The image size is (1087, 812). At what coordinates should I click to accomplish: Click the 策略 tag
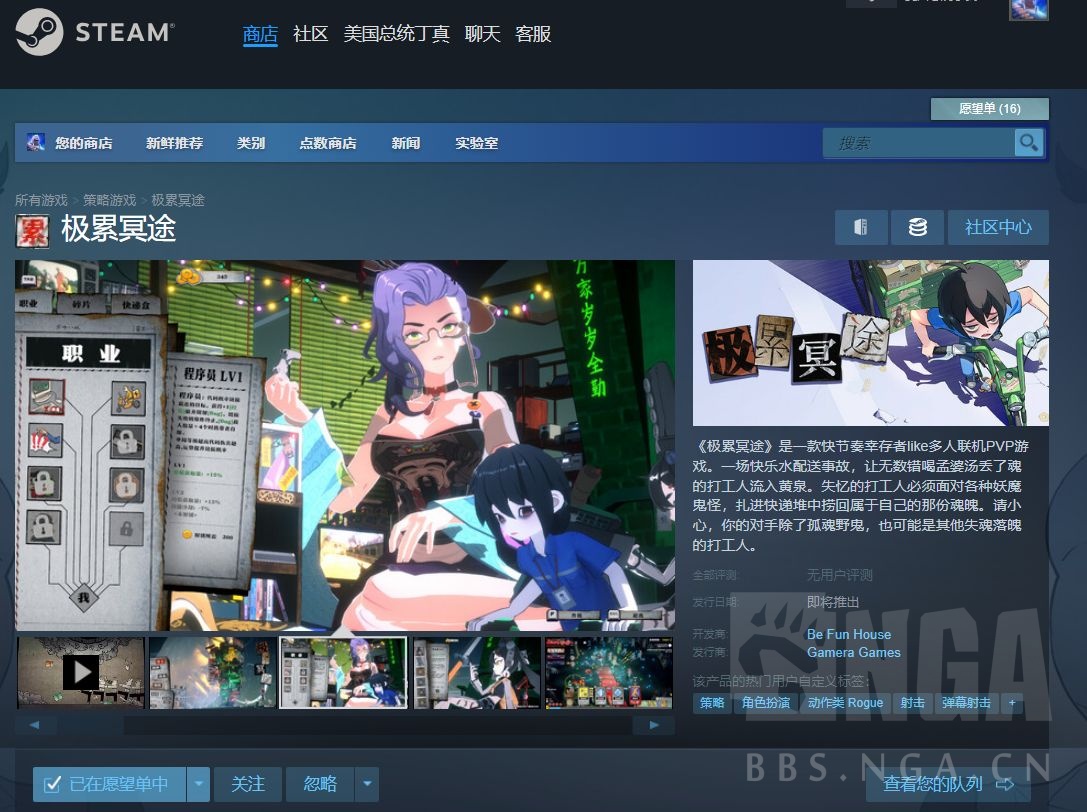click(712, 703)
